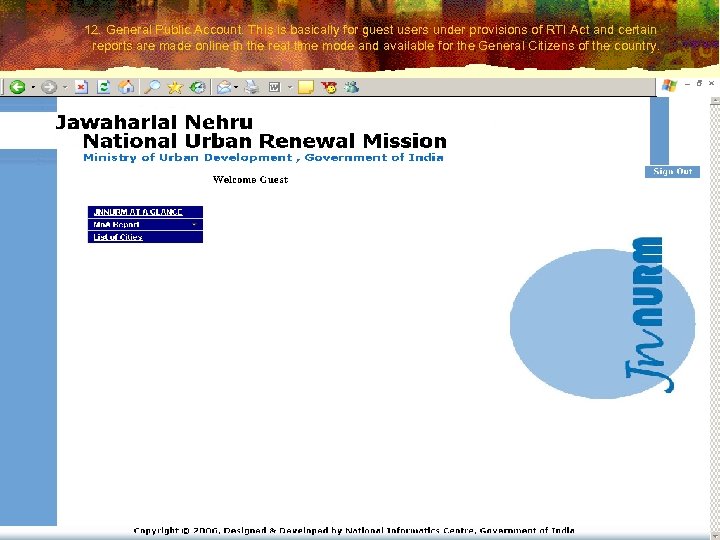Screen dimensions: 720x540
Task: Click the red-hat smiley toolbar icon
Action: [x=329, y=87]
